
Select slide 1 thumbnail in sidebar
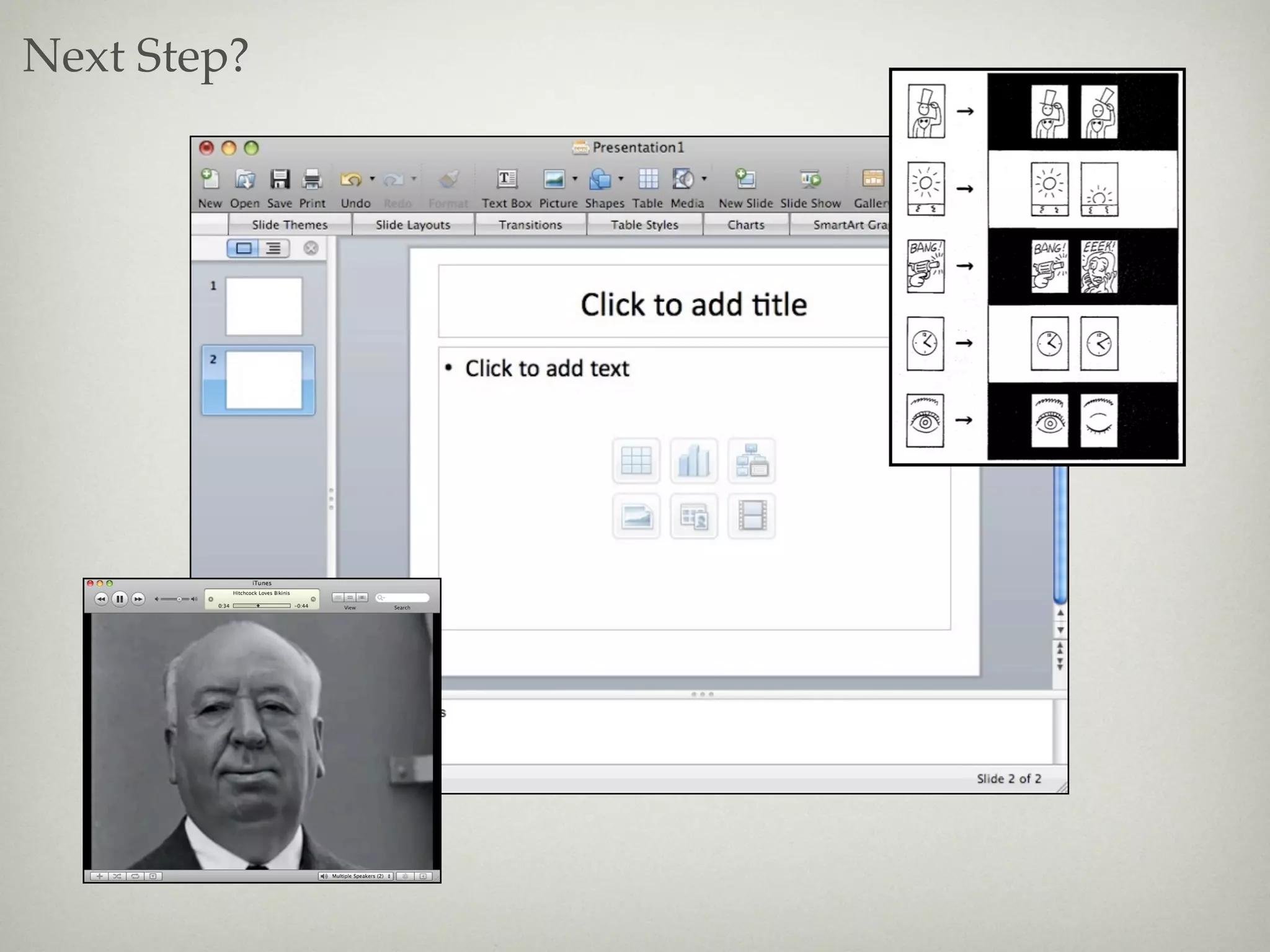pos(264,306)
